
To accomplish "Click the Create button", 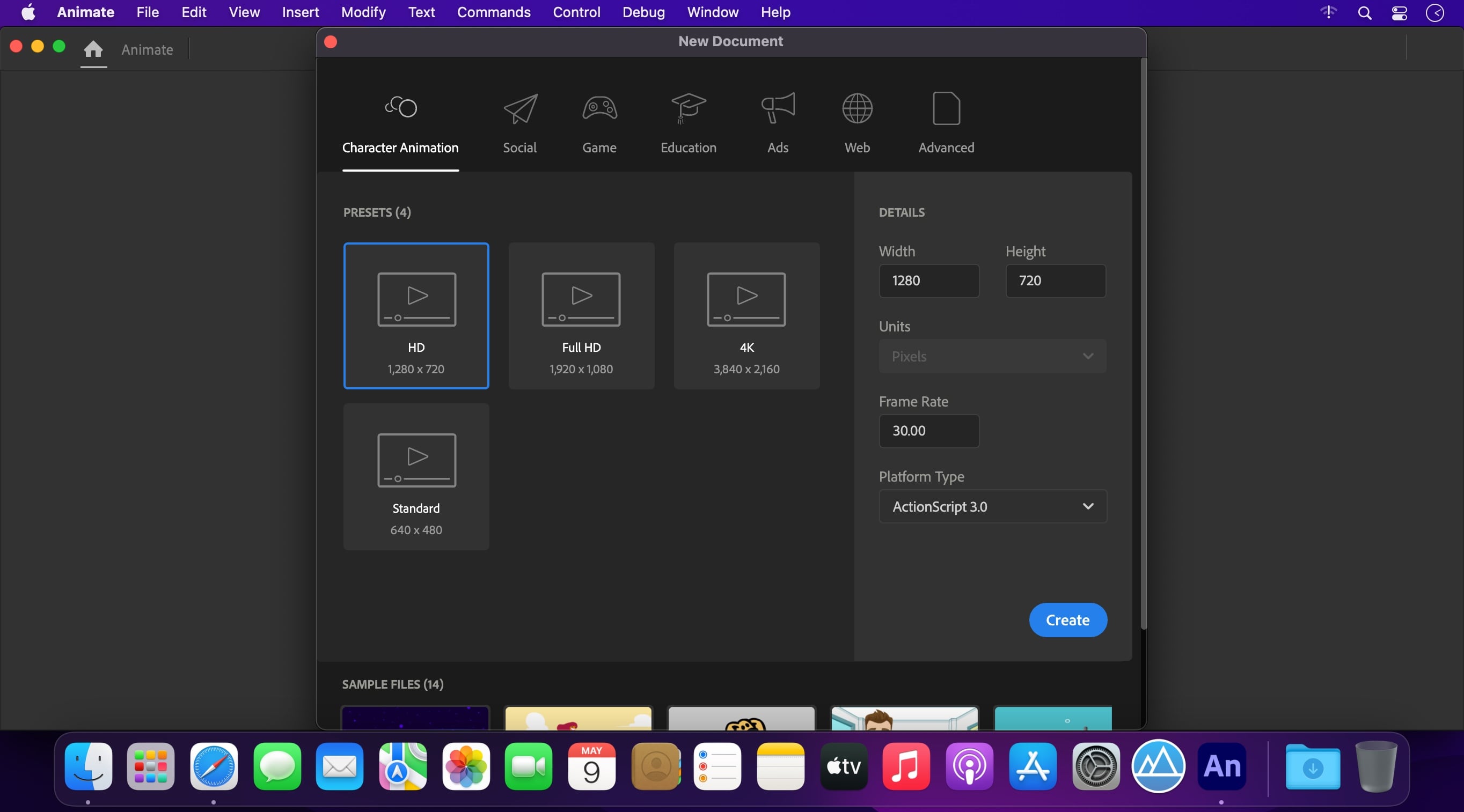I will (1067, 620).
